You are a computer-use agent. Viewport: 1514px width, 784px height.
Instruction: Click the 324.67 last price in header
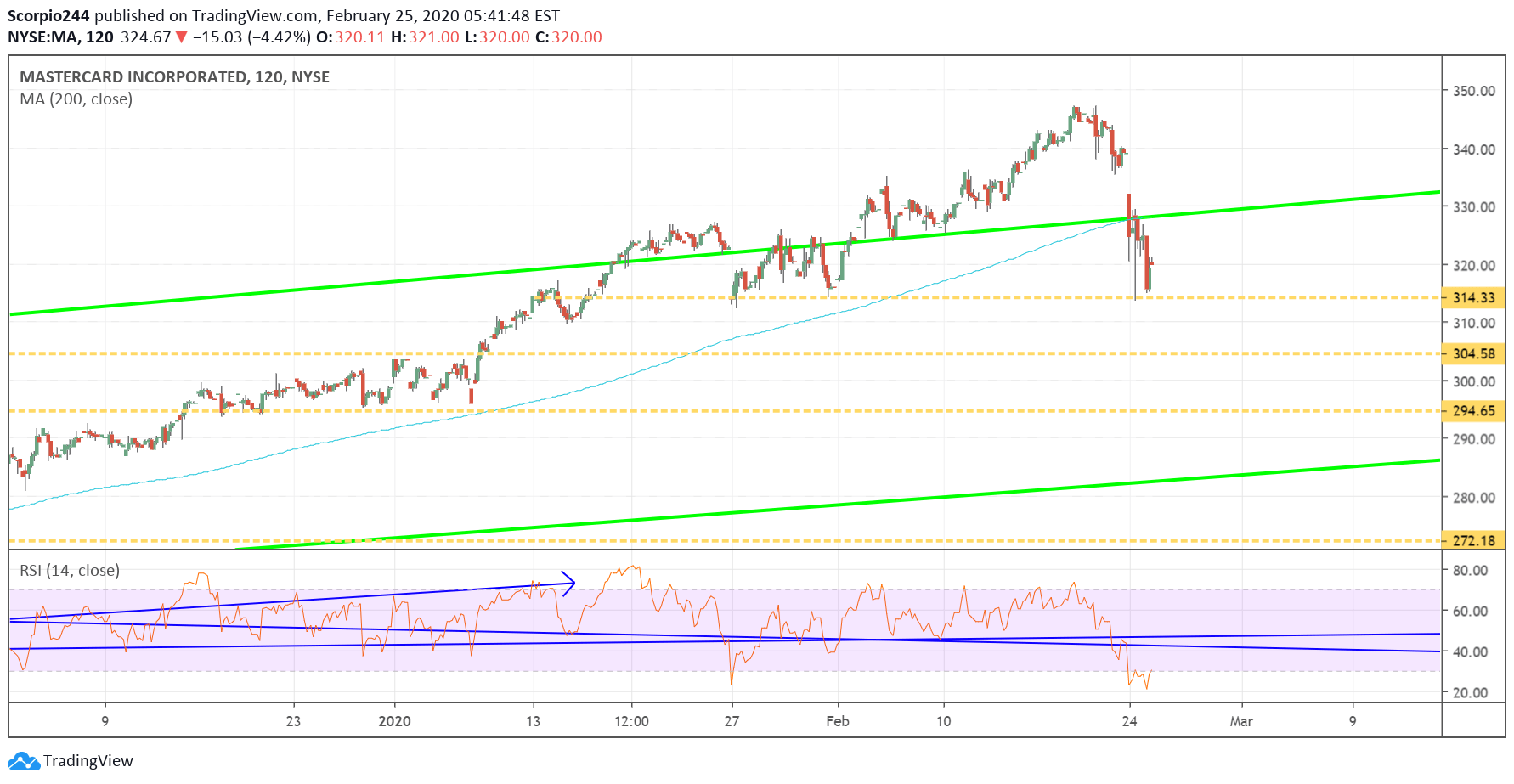(x=145, y=37)
